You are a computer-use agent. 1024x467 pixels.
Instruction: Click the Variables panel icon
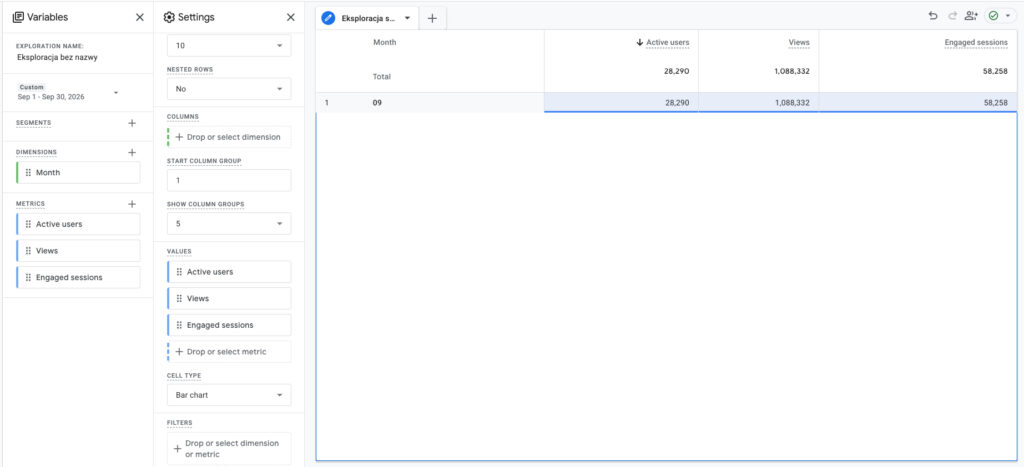[18, 18]
